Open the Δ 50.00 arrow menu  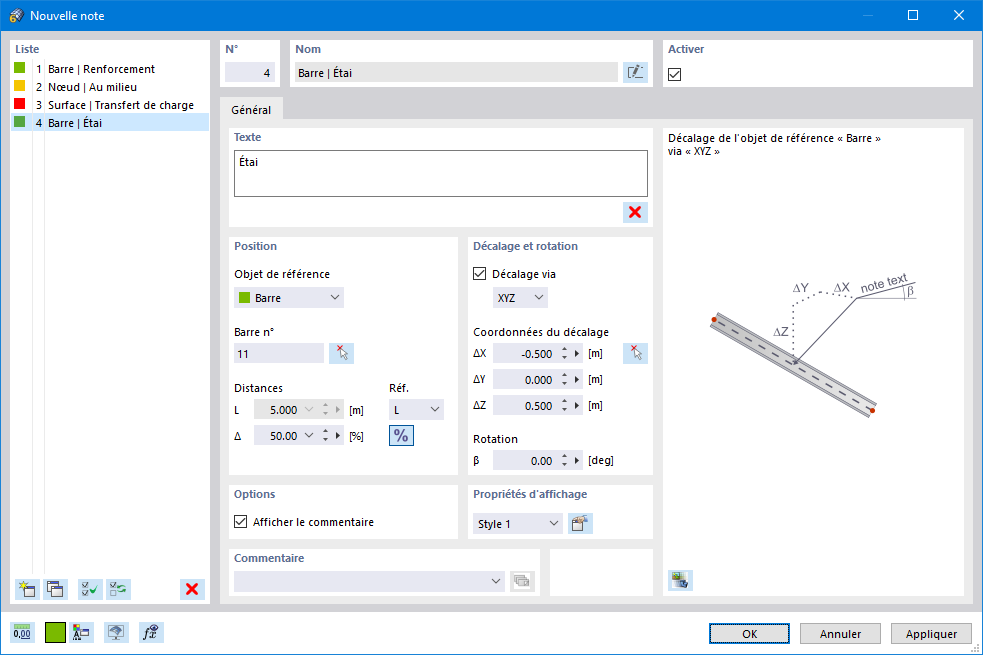(x=338, y=436)
